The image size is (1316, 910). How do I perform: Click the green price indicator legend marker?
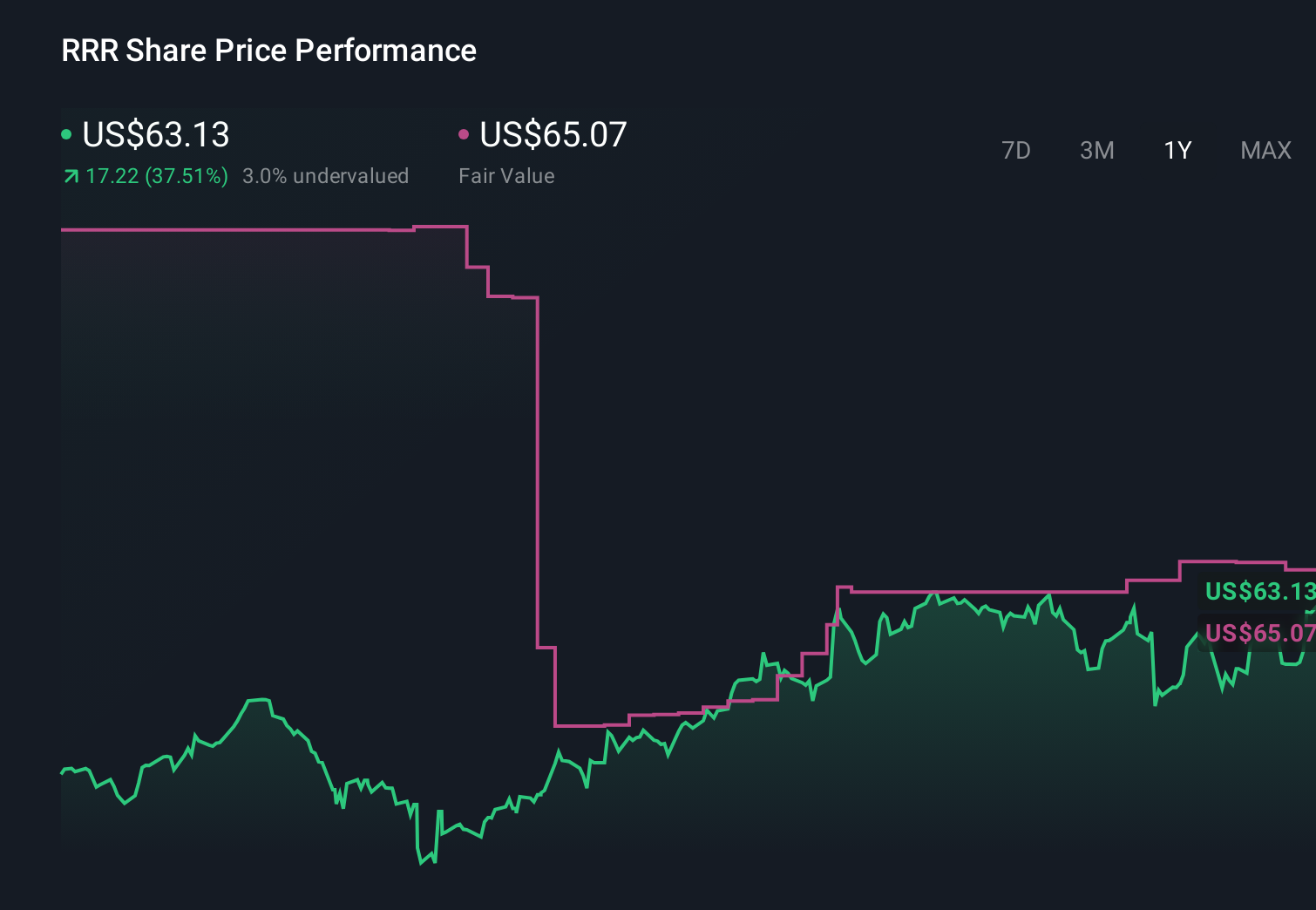click(x=66, y=134)
